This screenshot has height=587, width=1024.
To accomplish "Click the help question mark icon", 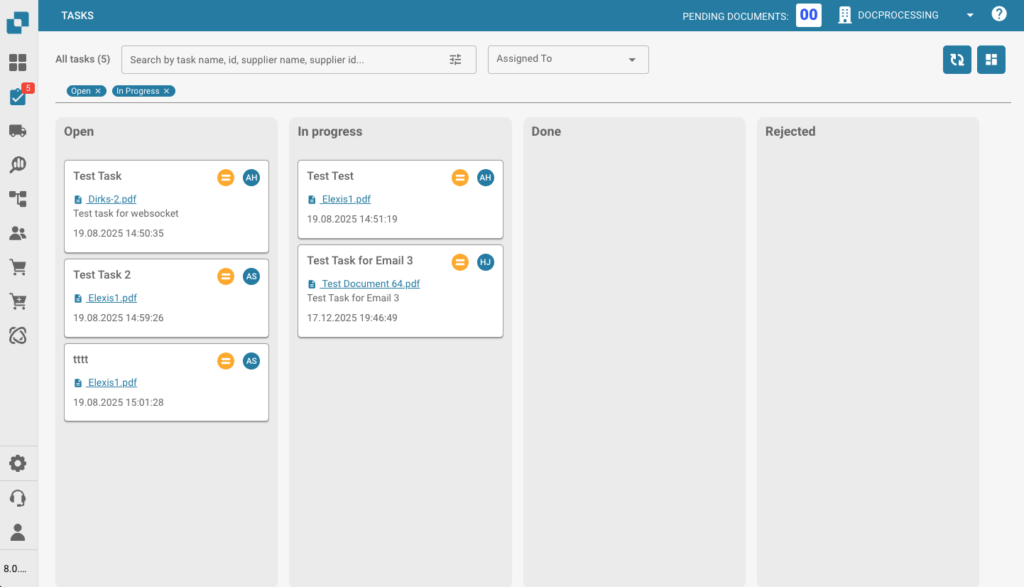I will coord(998,15).
